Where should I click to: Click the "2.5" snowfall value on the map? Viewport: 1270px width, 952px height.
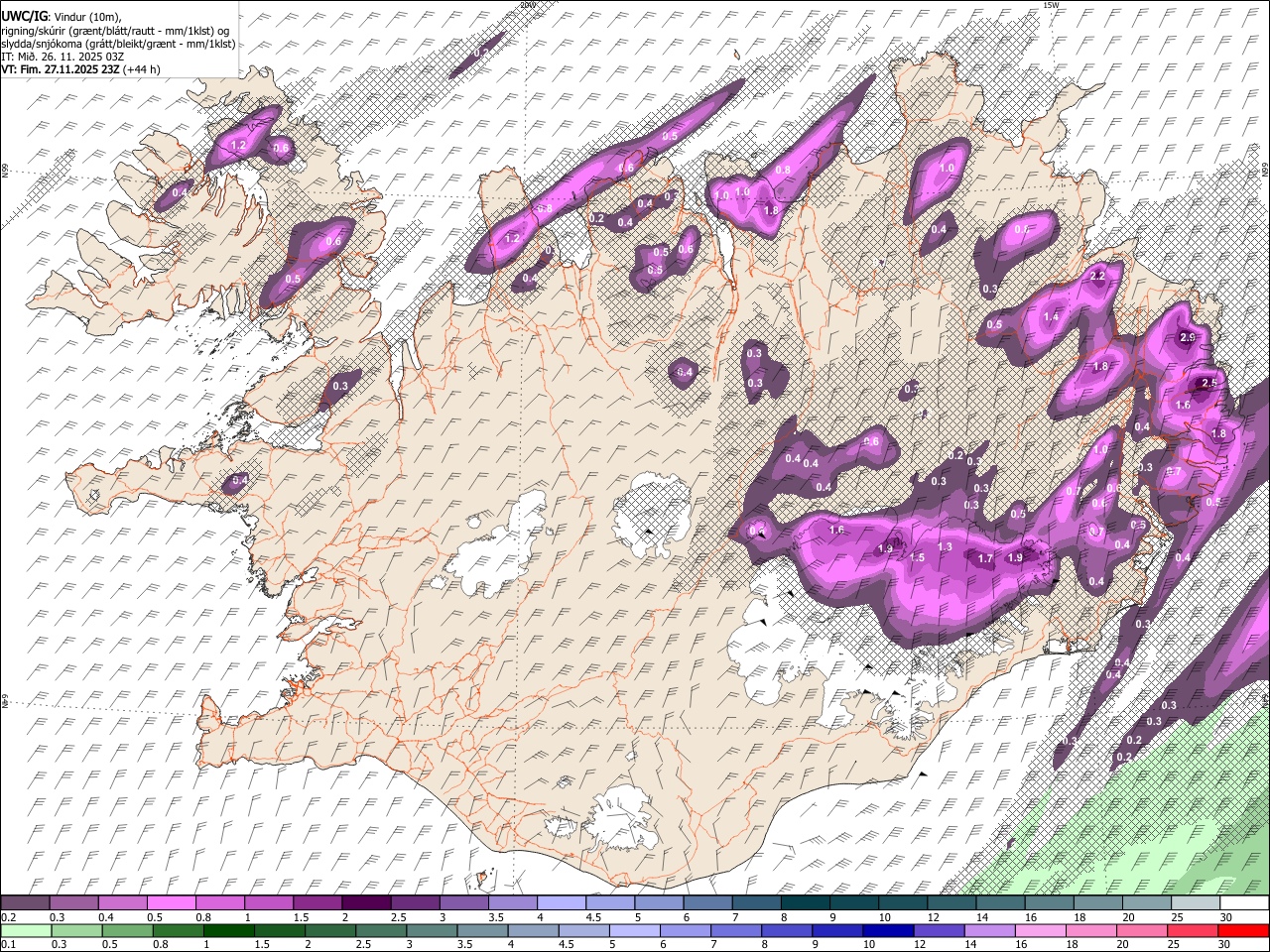[1208, 383]
